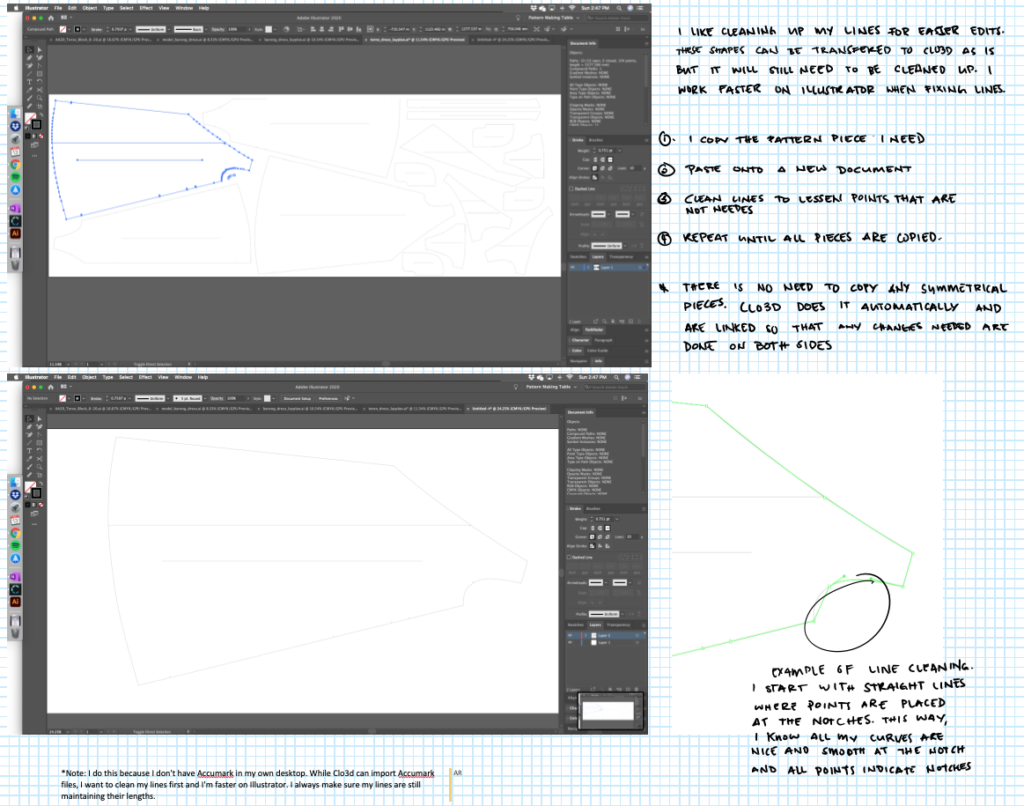The width and height of the screenshot is (1024, 806).
Task: Enable Dashed Line checkbox in bottom Stroke panel
Action: pos(569,557)
